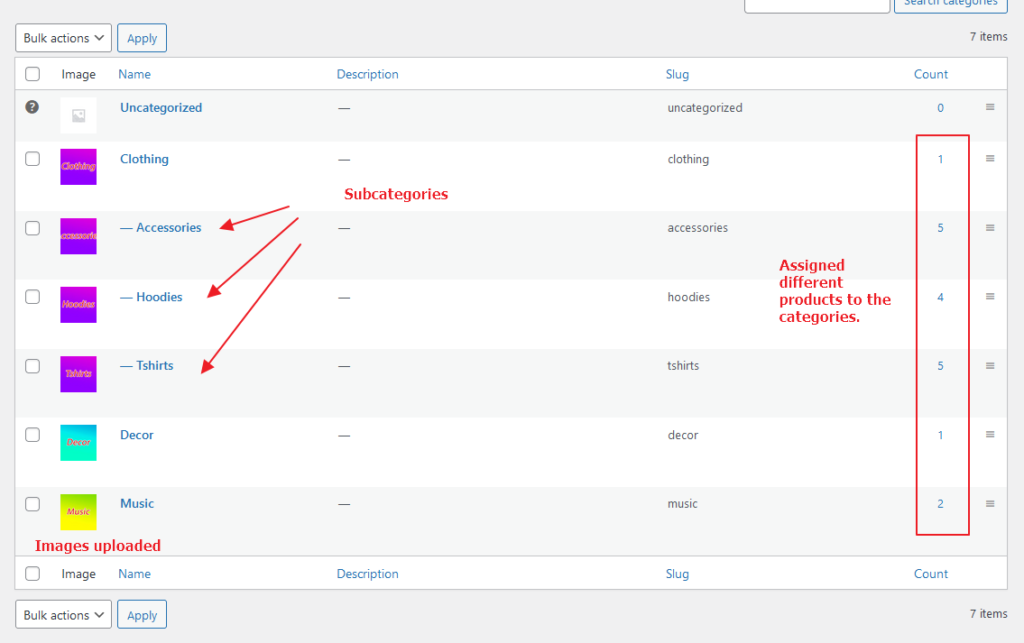
Task: Check the select-all box in table header
Action: [33, 74]
